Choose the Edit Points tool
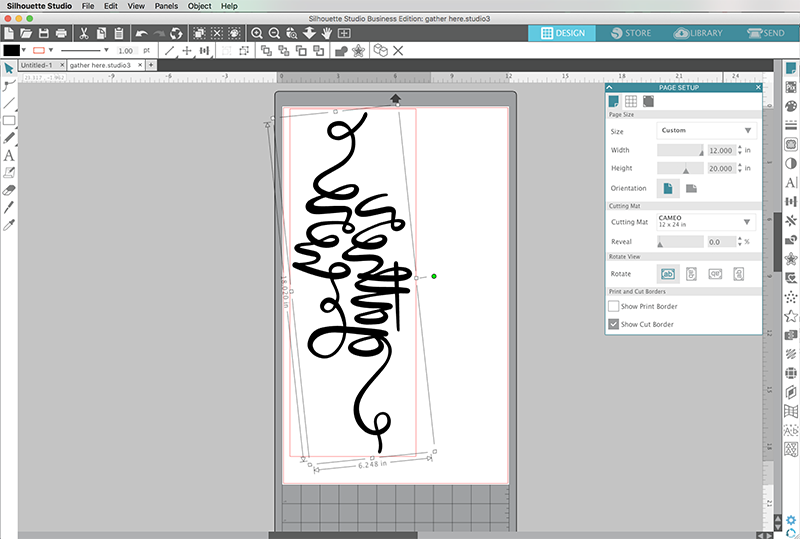800x539 pixels. pos(9,85)
